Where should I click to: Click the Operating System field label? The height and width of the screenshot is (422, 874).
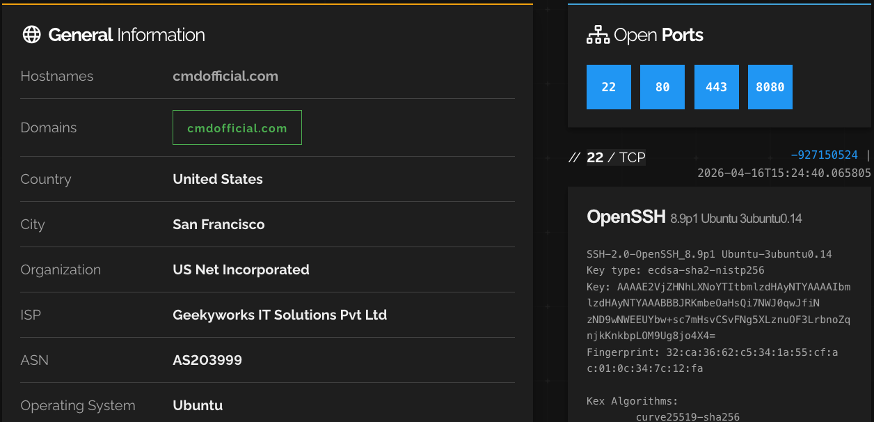(x=78, y=405)
